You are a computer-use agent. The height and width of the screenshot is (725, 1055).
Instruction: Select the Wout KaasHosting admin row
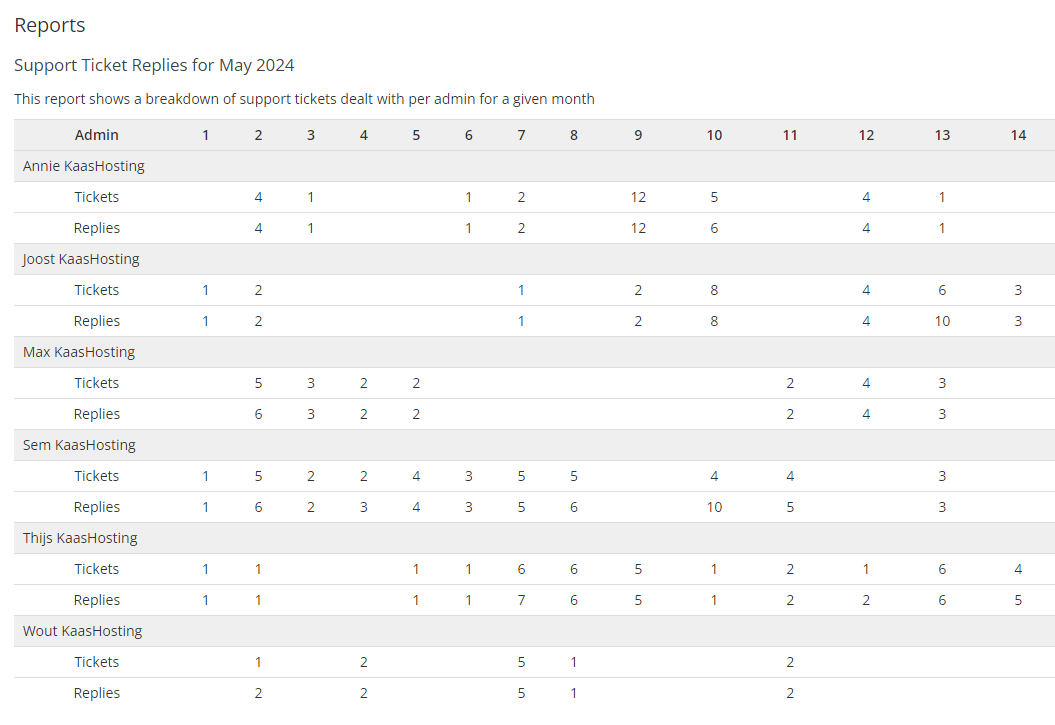pyautogui.click(x=83, y=631)
